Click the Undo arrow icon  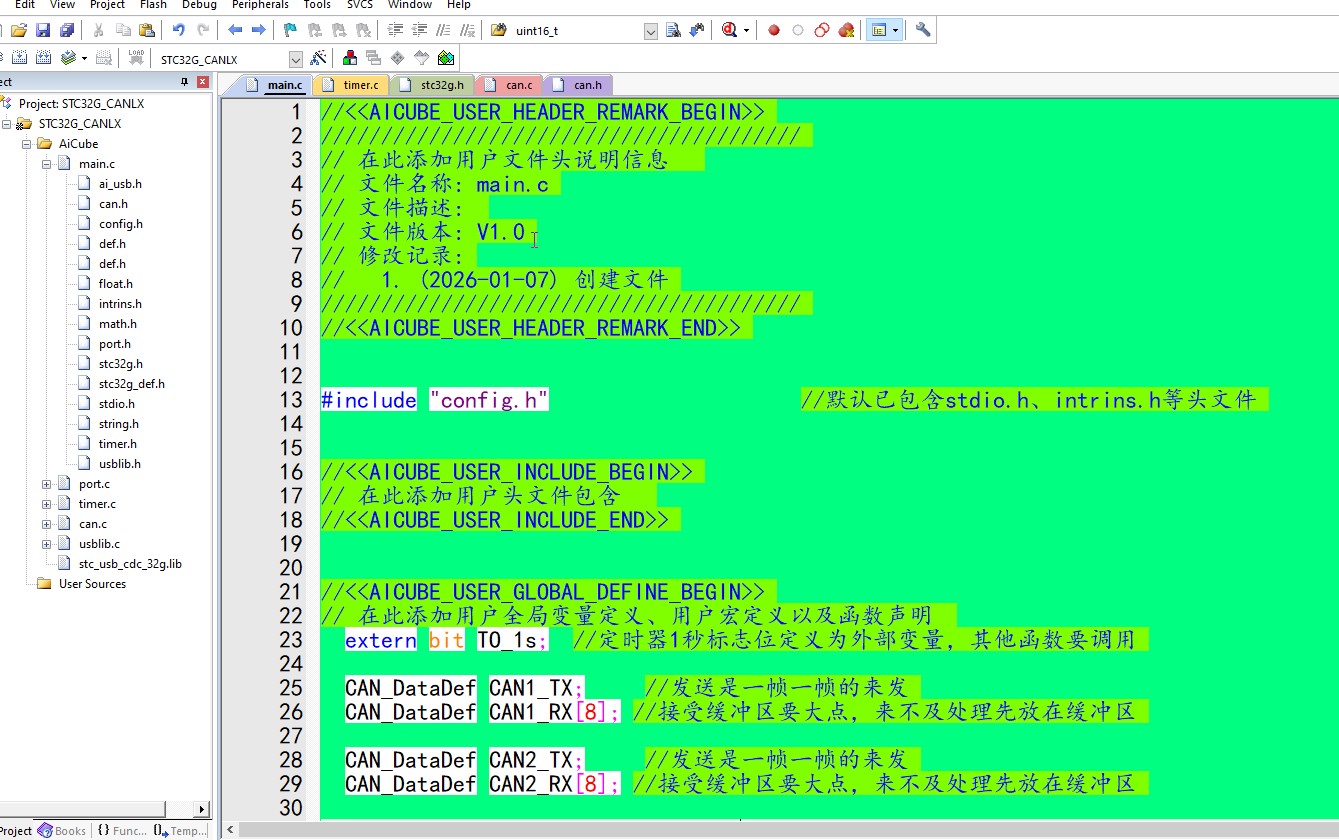click(179, 31)
